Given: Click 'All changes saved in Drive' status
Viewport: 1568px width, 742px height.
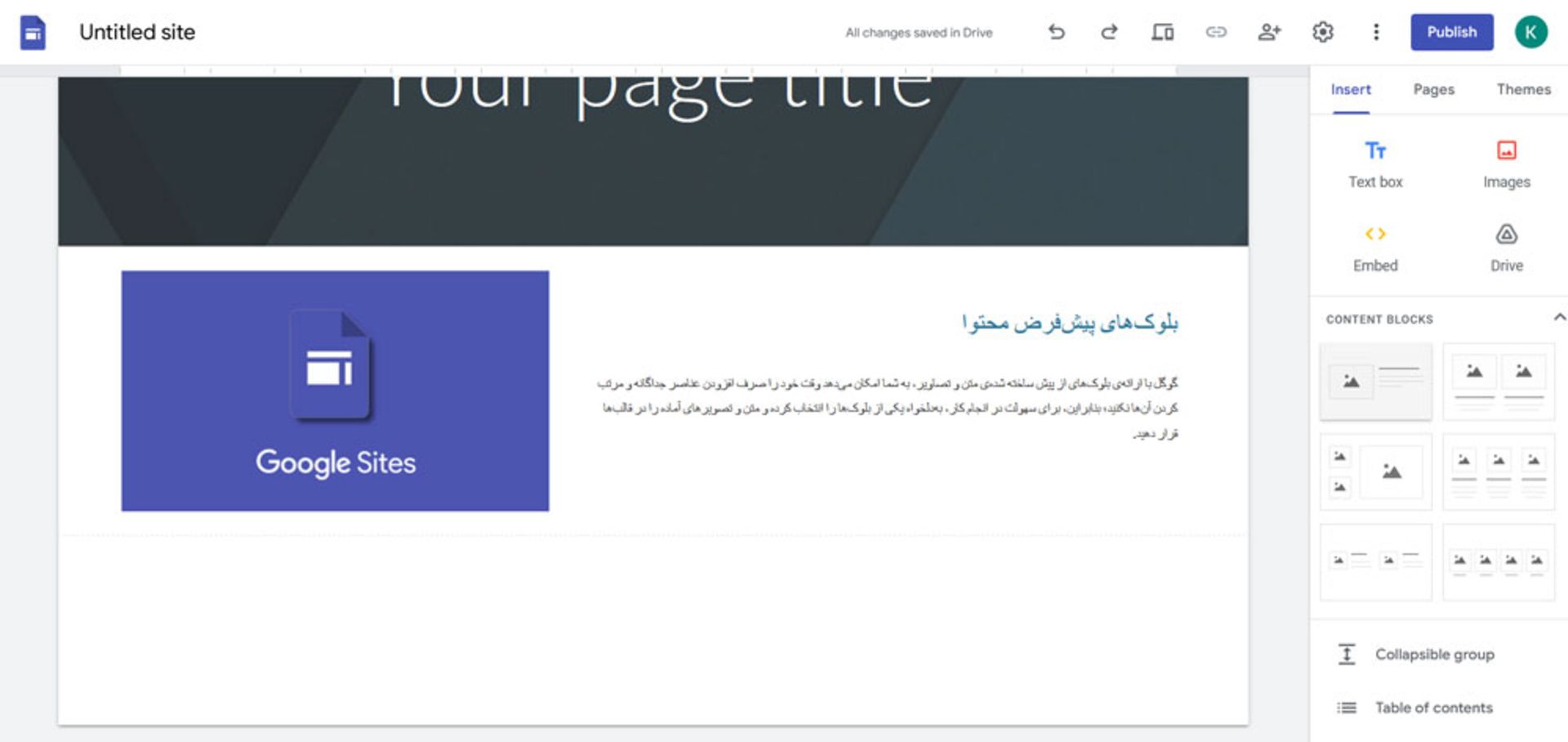Looking at the screenshot, I should pos(919,33).
